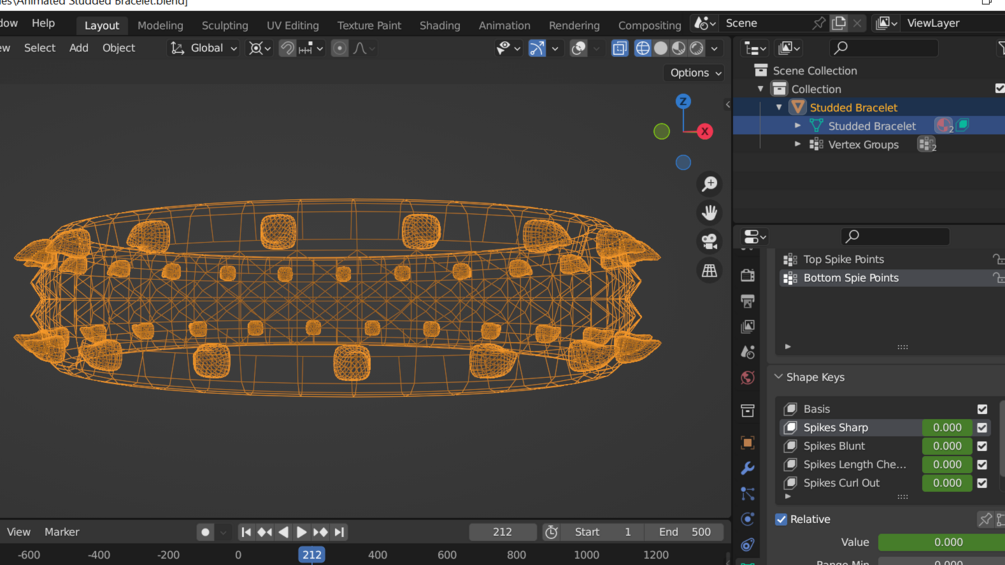
Task: Jump to timeline end frame
Action: (x=339, y=532)
